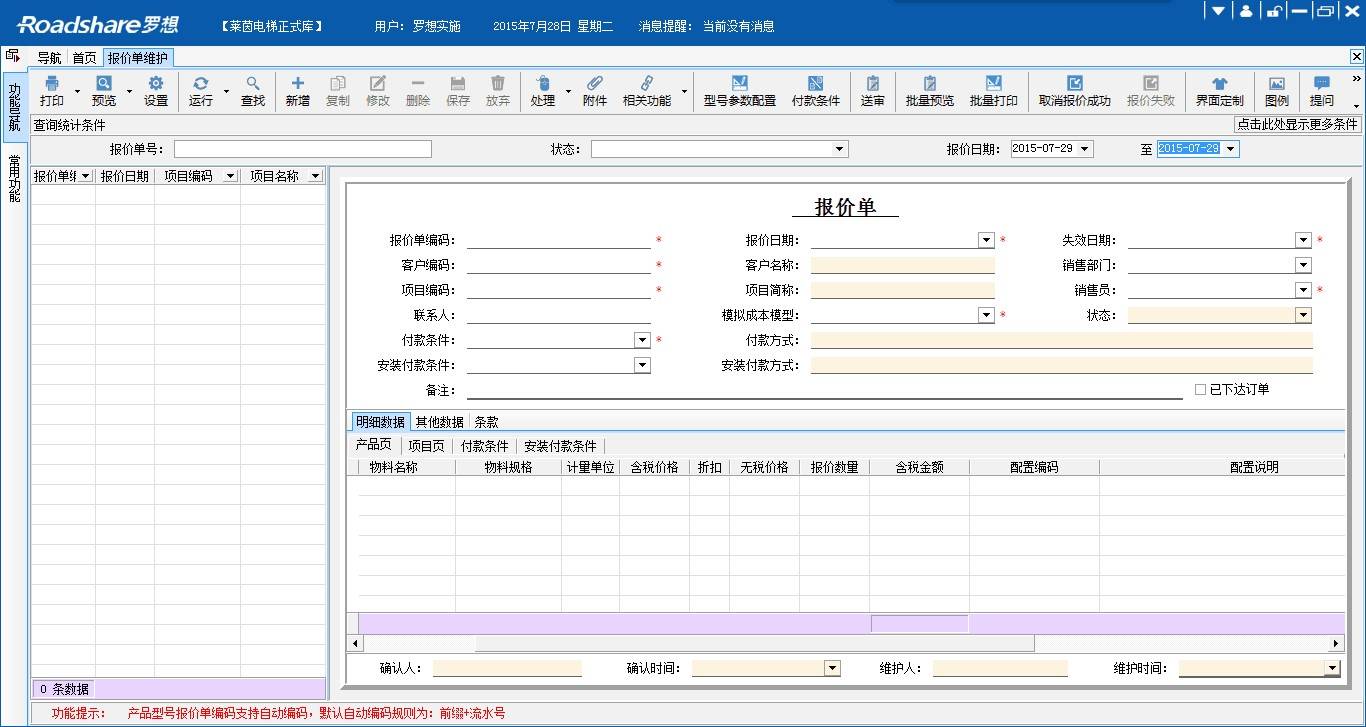The height and width of the screenshot is (727, 1366).
Task: Open the 条款 tab
Action: coord(486,421)
